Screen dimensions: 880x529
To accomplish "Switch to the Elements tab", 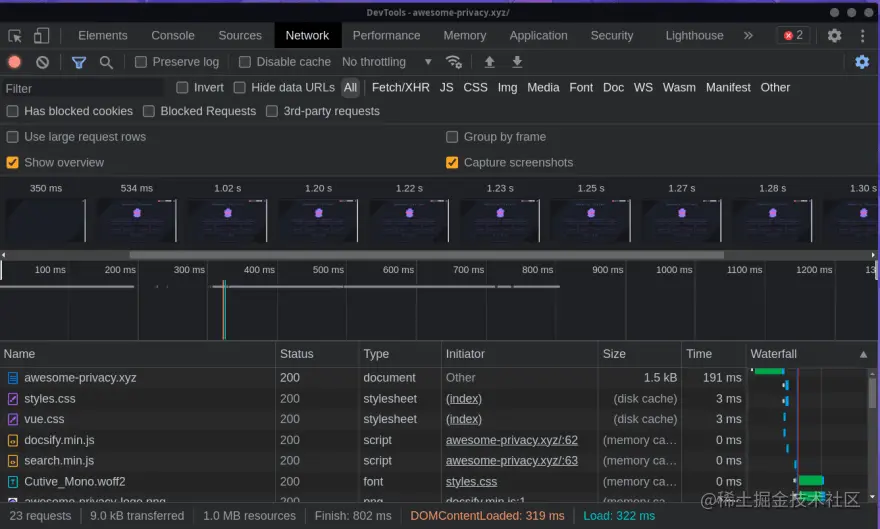I will point(103,35).
